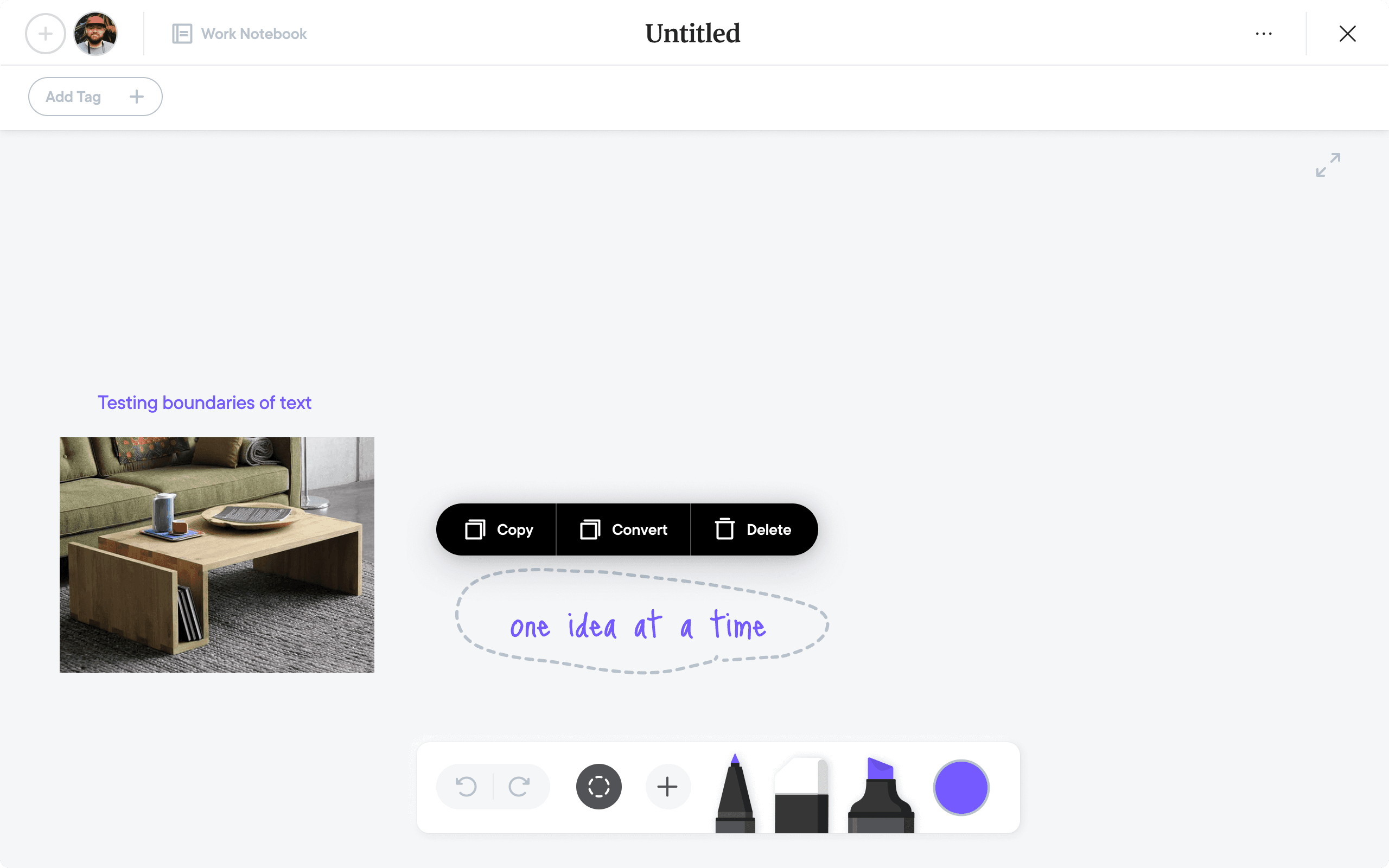Click the redo arrow

click(x=519, y=786)
